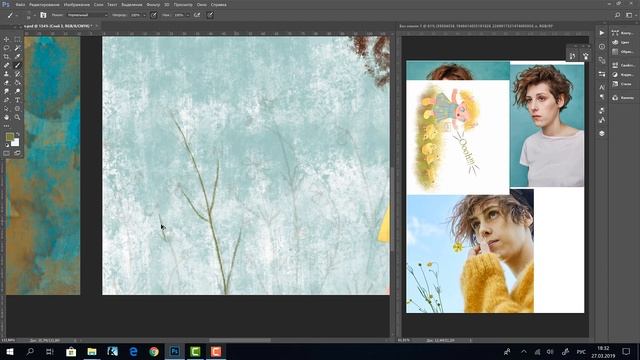Select the Dodge tool
Viewport: 640px width, 360px height.
17,91
